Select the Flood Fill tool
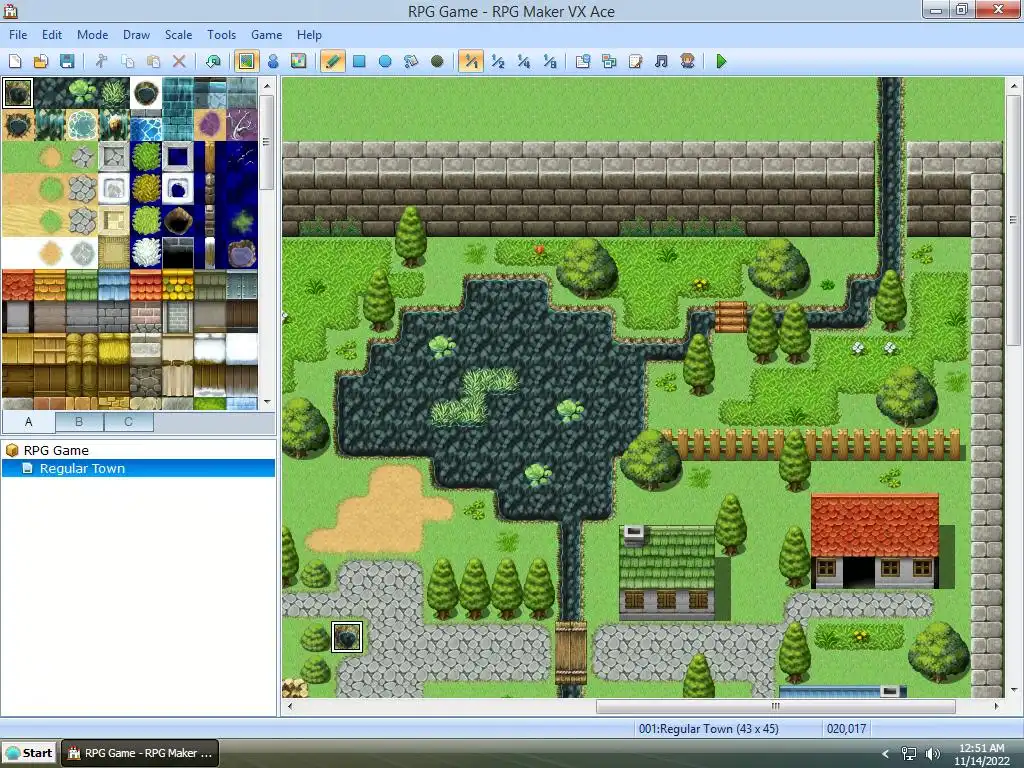This screenshot has width=1024, height=768. 411,61
